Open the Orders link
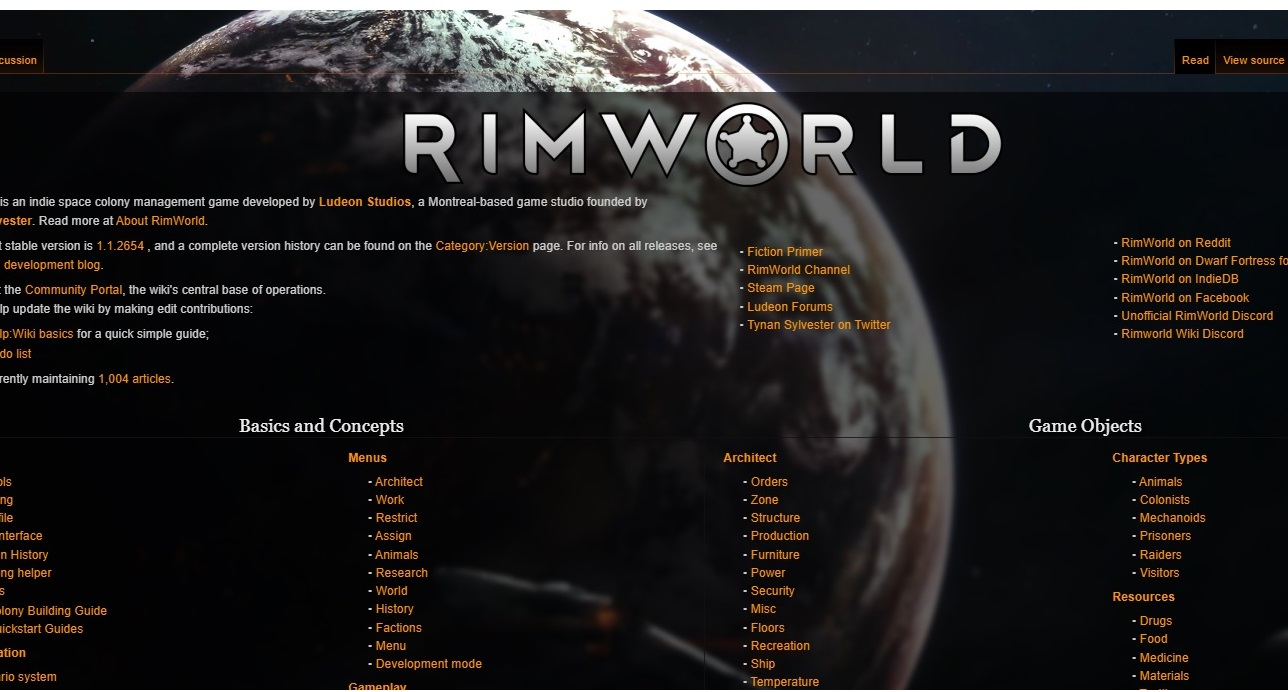The height and width of the screenshot is (692, 1288). (769, 482)
